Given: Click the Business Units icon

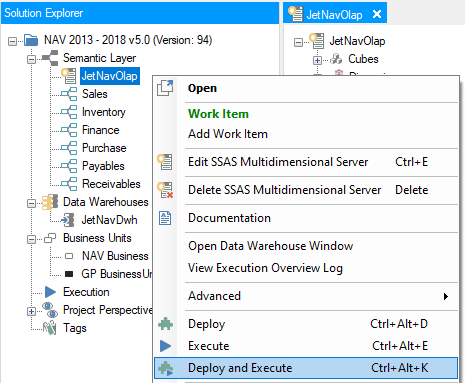Looking at the screenshot, I should (50, 238).
